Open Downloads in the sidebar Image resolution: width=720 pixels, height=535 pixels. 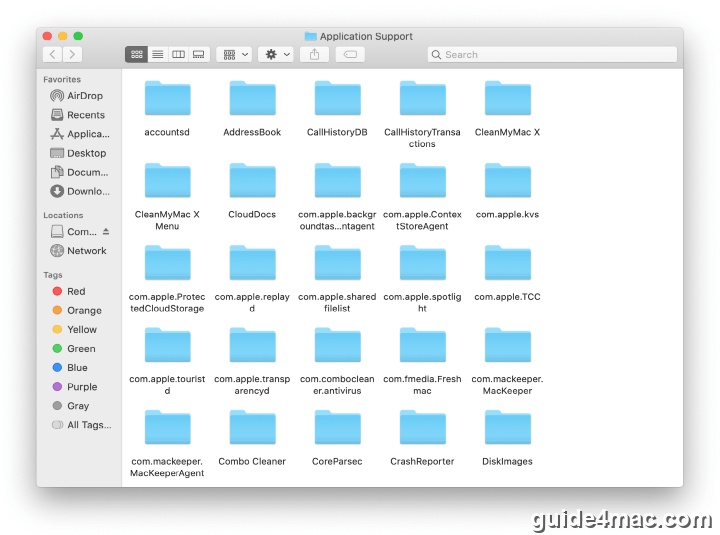click(80, 191)
